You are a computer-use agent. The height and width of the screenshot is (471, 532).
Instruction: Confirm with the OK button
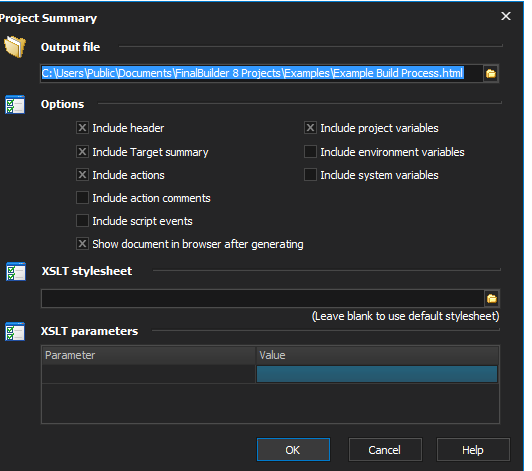point(293,450)
